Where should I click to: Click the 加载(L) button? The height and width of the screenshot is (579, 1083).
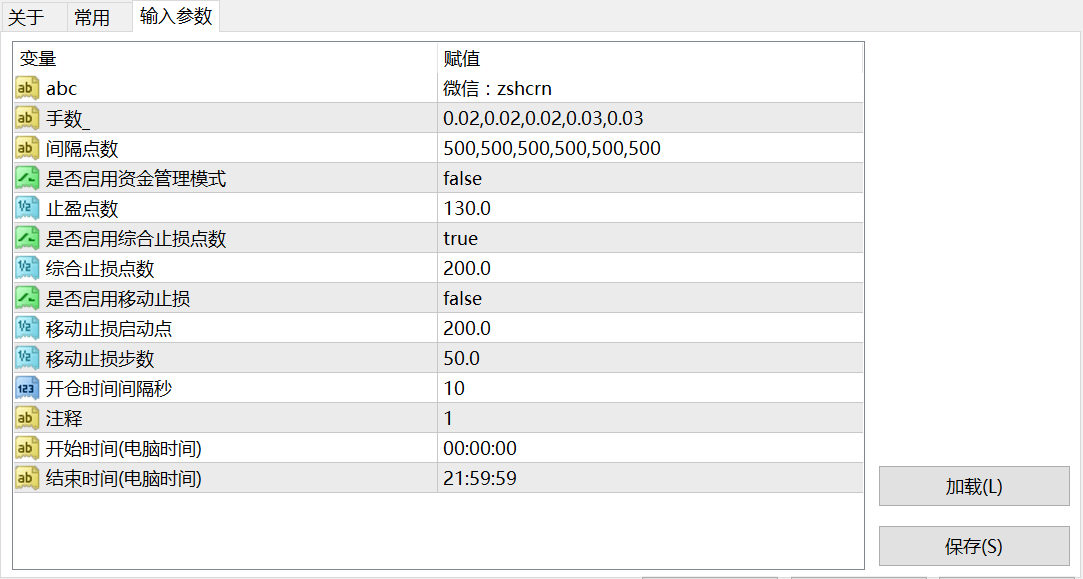974,486
